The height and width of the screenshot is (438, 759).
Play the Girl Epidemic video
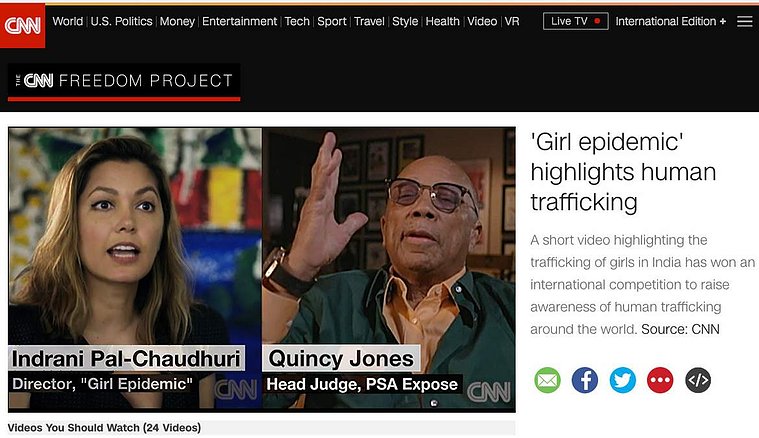262,270
